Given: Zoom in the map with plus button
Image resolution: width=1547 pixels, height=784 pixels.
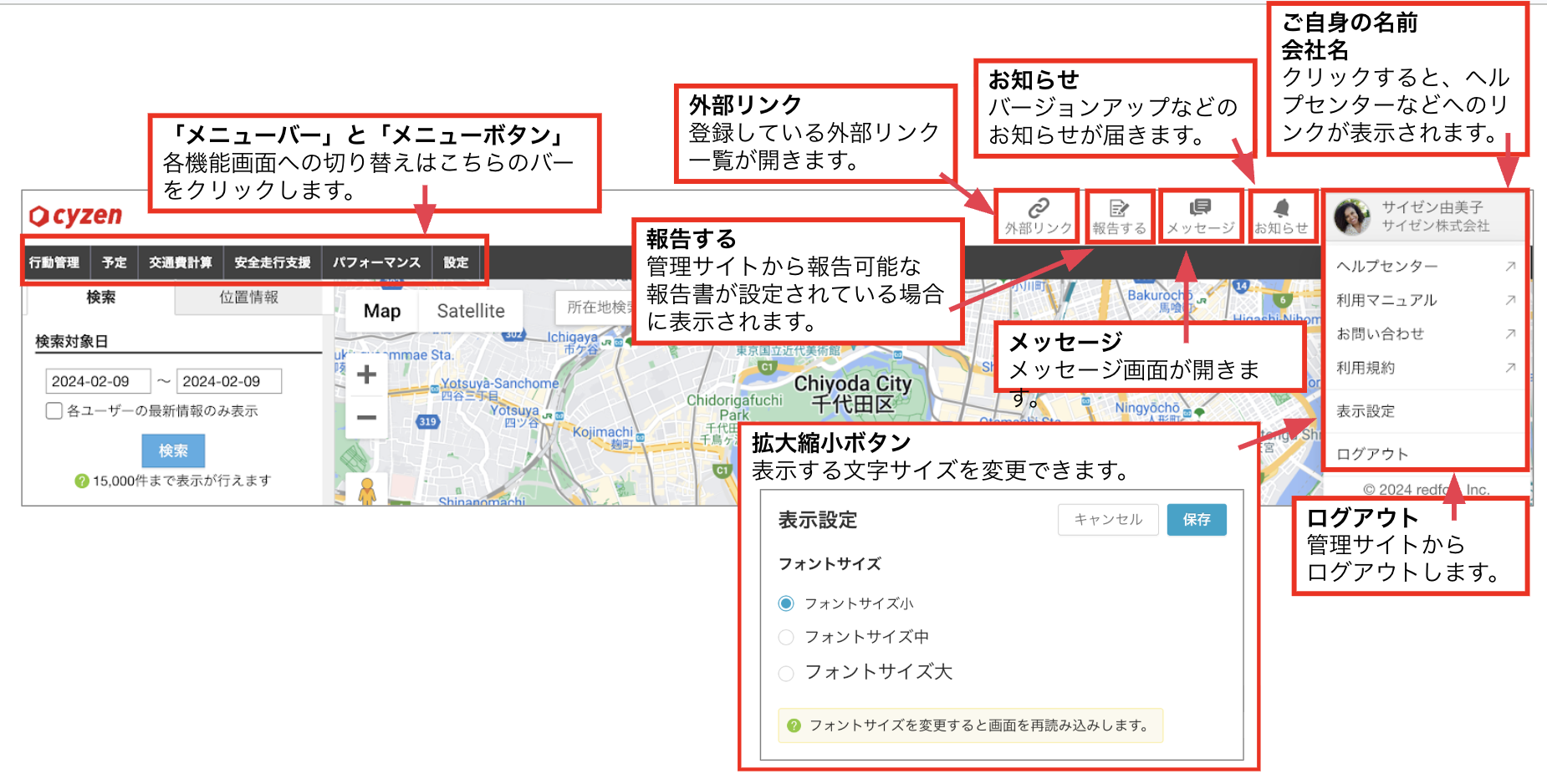Looking at the screenshot, I should pos(366,374).
